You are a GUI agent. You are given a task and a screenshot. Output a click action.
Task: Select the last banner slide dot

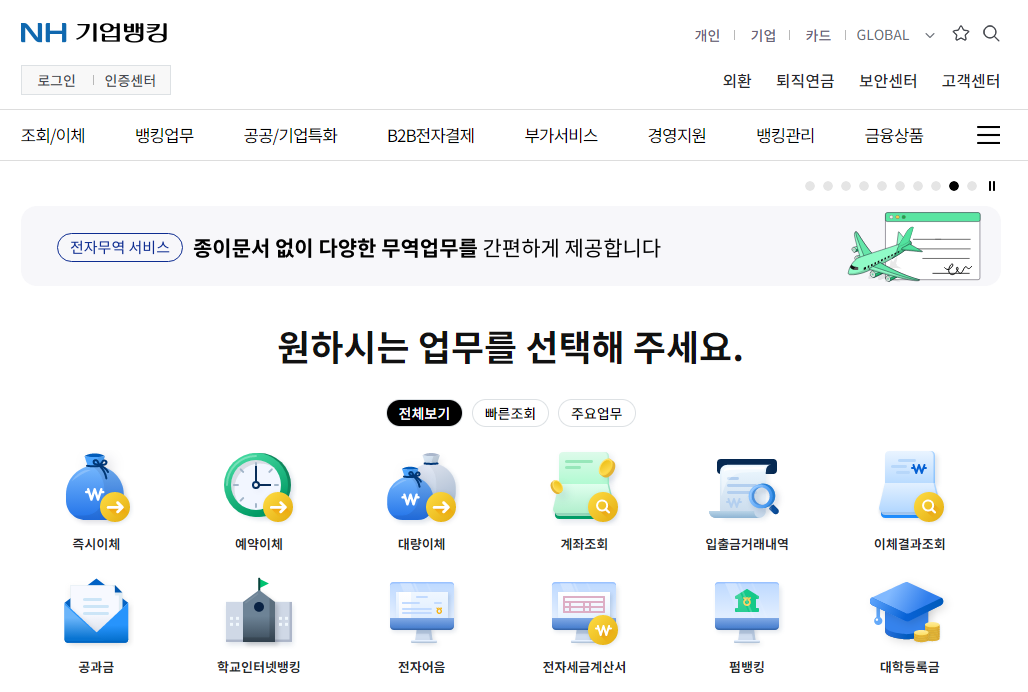tap(972, 186)
